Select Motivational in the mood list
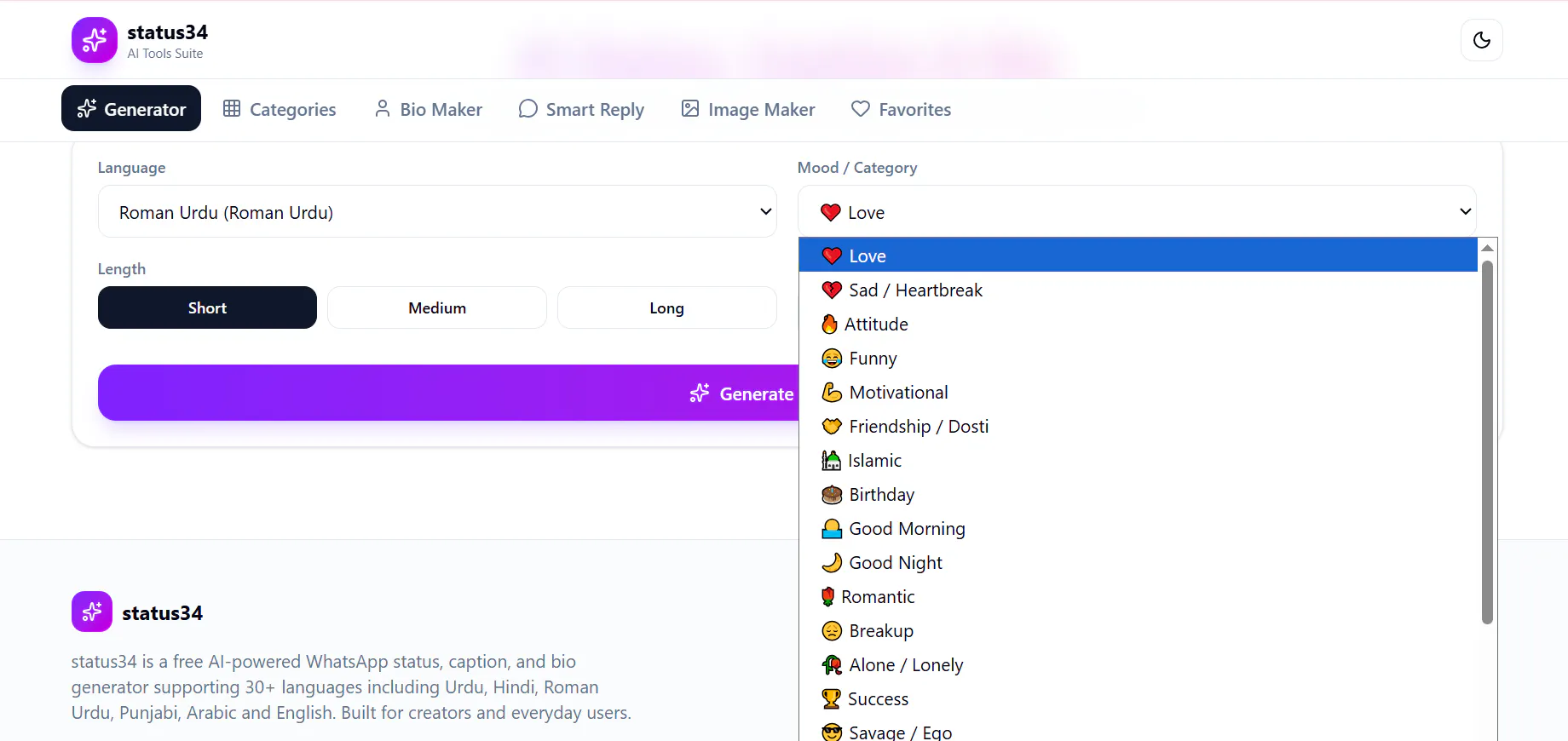 point(1138,392)
